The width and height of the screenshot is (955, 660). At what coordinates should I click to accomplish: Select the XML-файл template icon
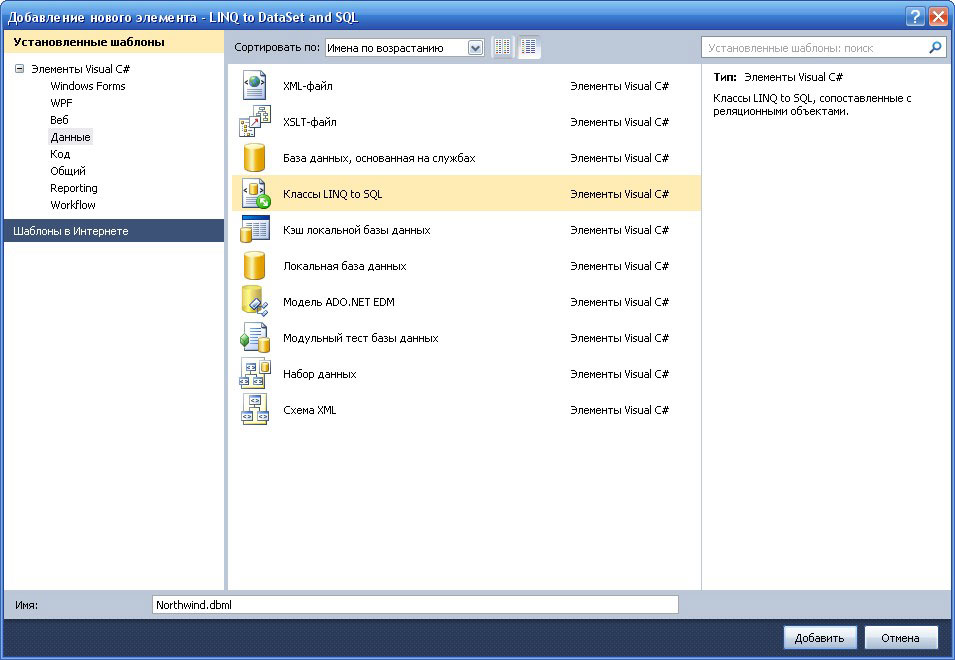(254, 85)
